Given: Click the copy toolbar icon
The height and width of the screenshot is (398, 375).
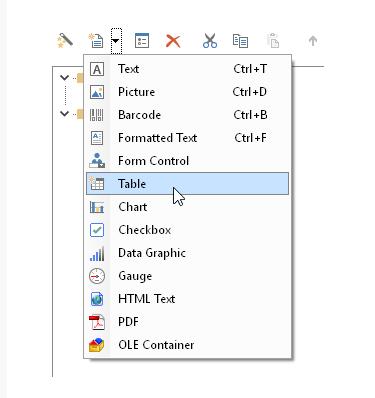Looking at the screenshot, I should (240, 41).
